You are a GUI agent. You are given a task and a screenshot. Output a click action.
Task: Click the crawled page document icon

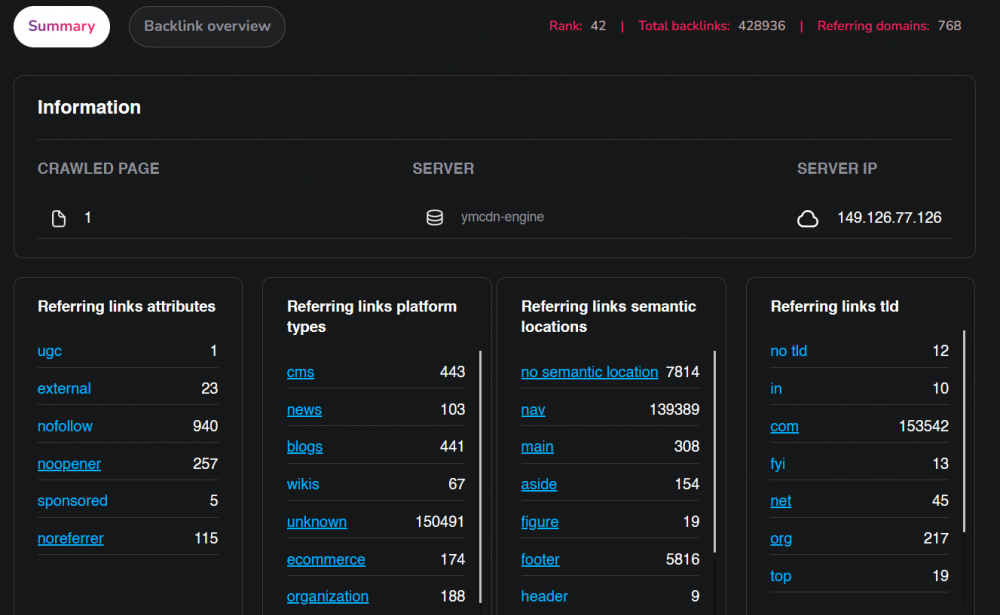tap(59, 218)
